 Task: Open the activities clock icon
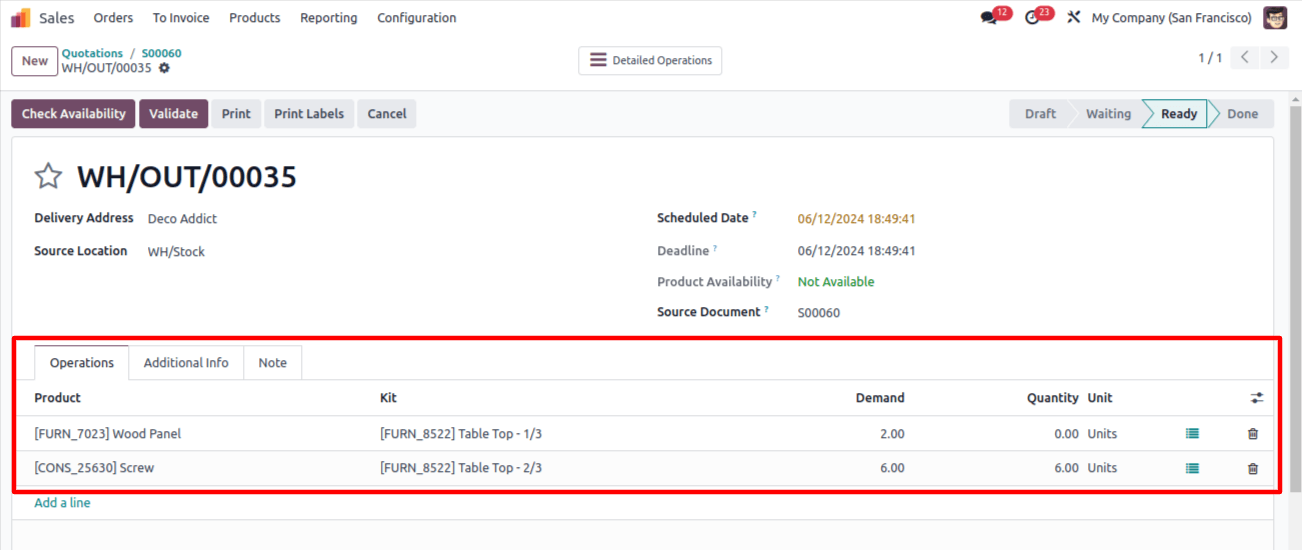pos(1033,18)
